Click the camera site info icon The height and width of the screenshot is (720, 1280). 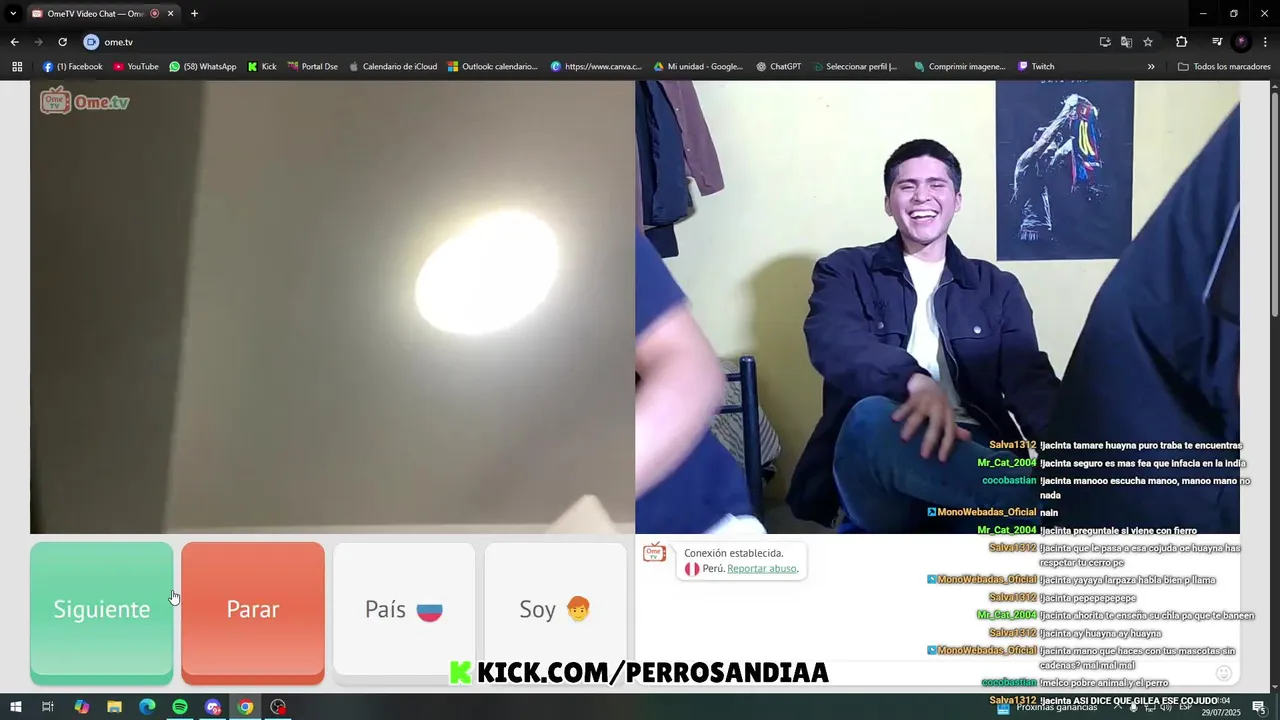[91, 42]
